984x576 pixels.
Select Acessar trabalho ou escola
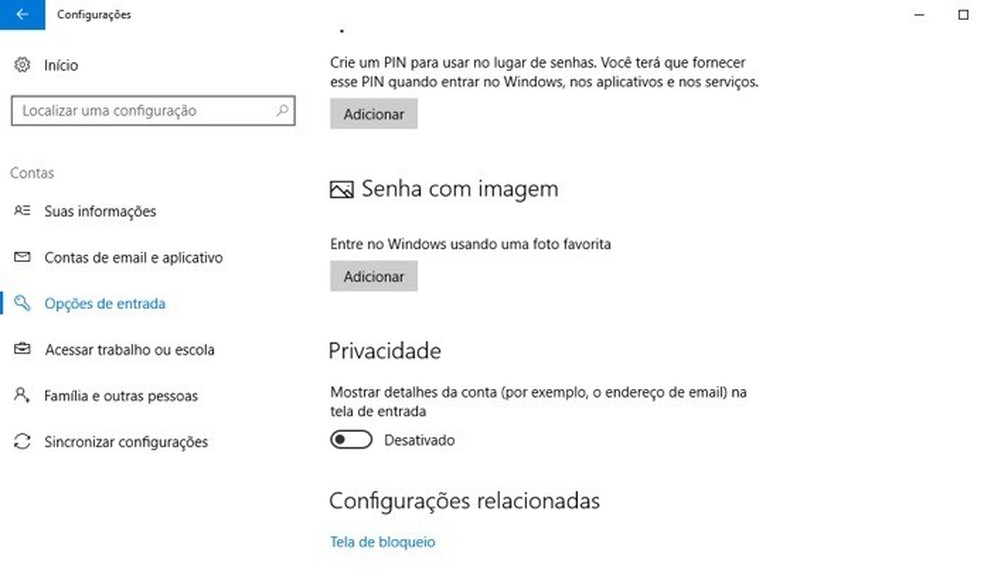(x=129, y=350)
